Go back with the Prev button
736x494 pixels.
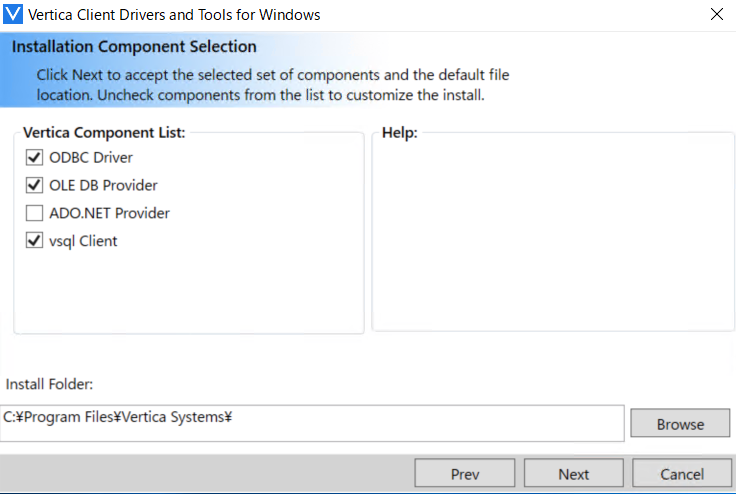click(x=465, y=474)
